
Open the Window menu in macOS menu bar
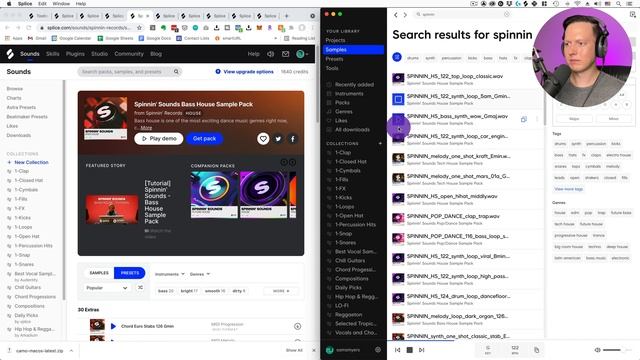point(61,4)
